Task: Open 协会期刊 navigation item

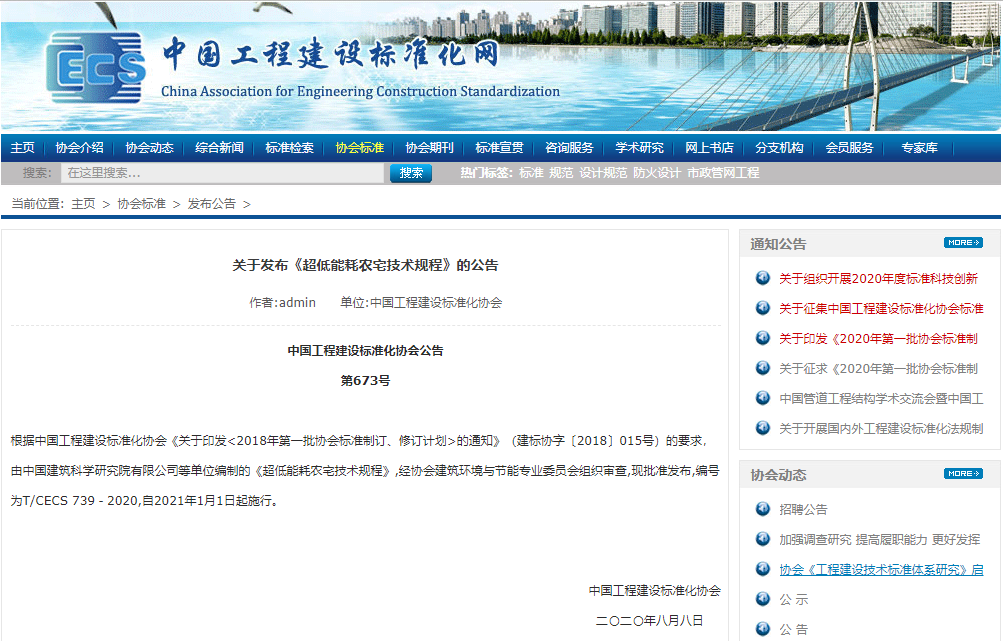Action: (429, 148)
